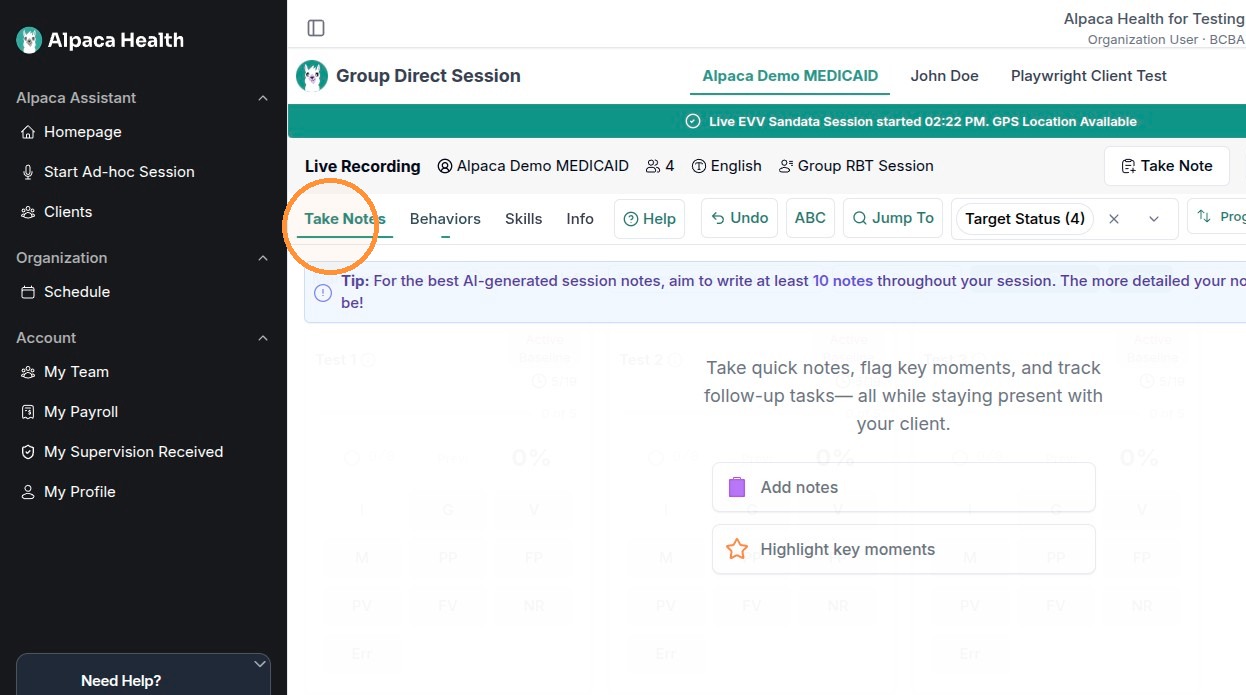Screen dimensions: 1246x695
Task: Click the Take Note button
Action: click(1167, 166)
